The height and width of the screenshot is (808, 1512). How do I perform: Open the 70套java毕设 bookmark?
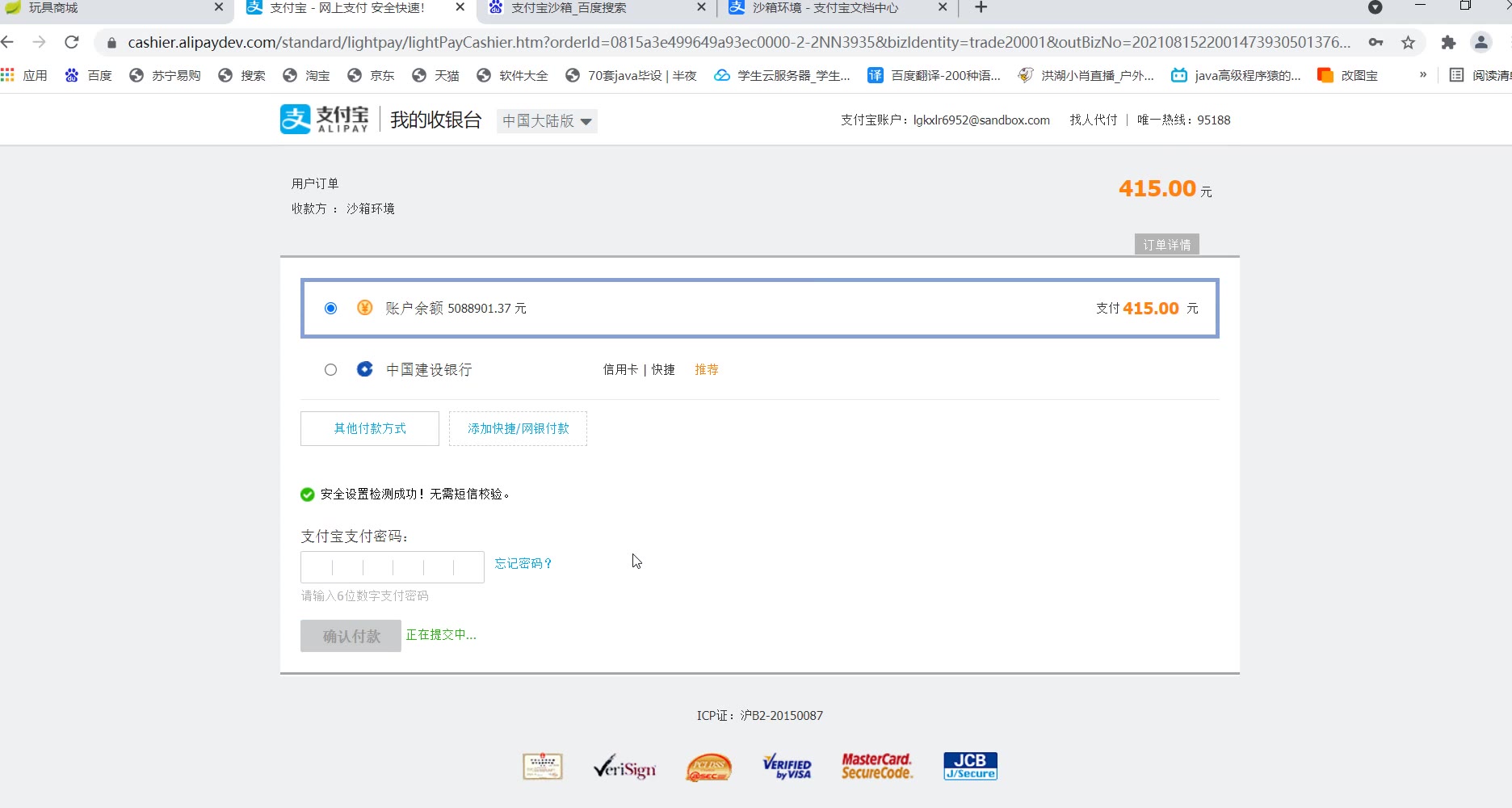point(631,75)
